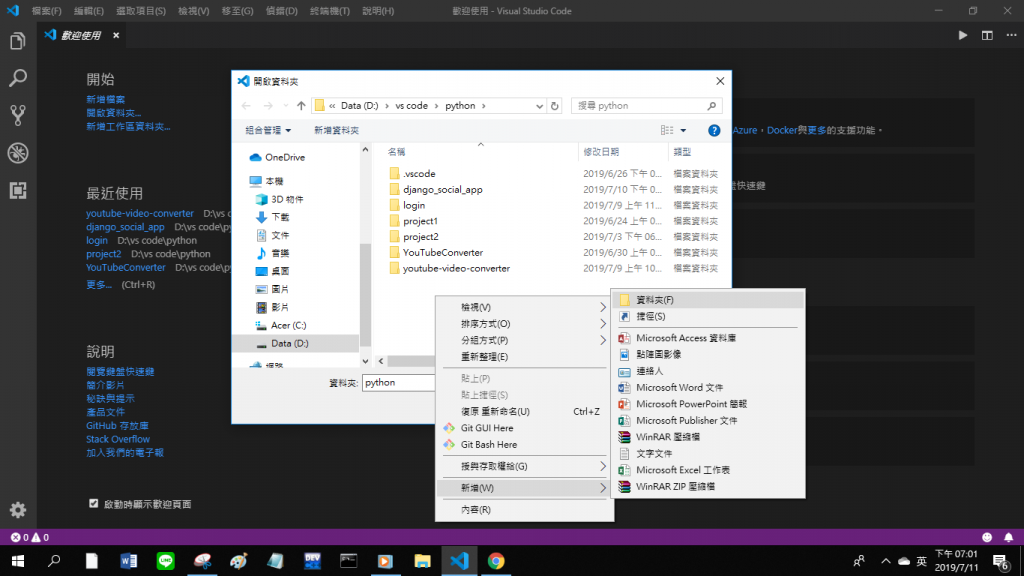Open the 終端機(T) menu
Image resolution: width=1024 pixels, height=576 pixels.
tap(330, 11)
